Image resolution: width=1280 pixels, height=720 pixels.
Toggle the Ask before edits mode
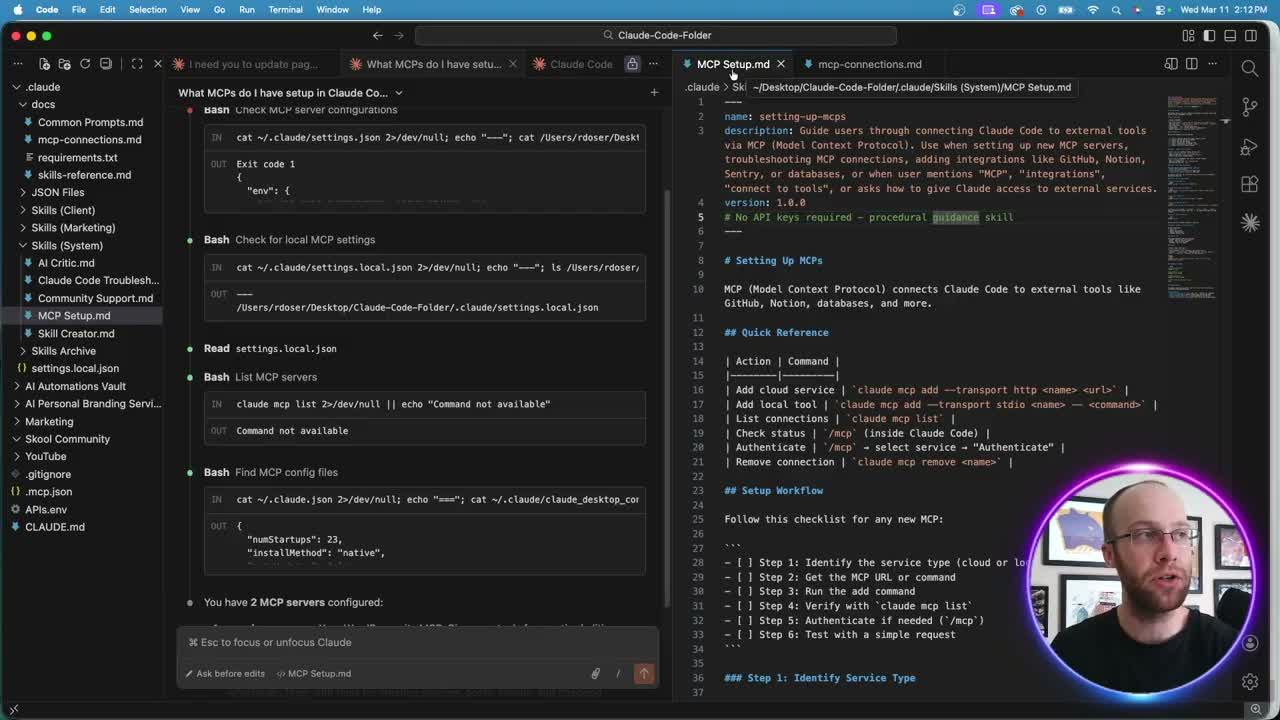point(225,674)
